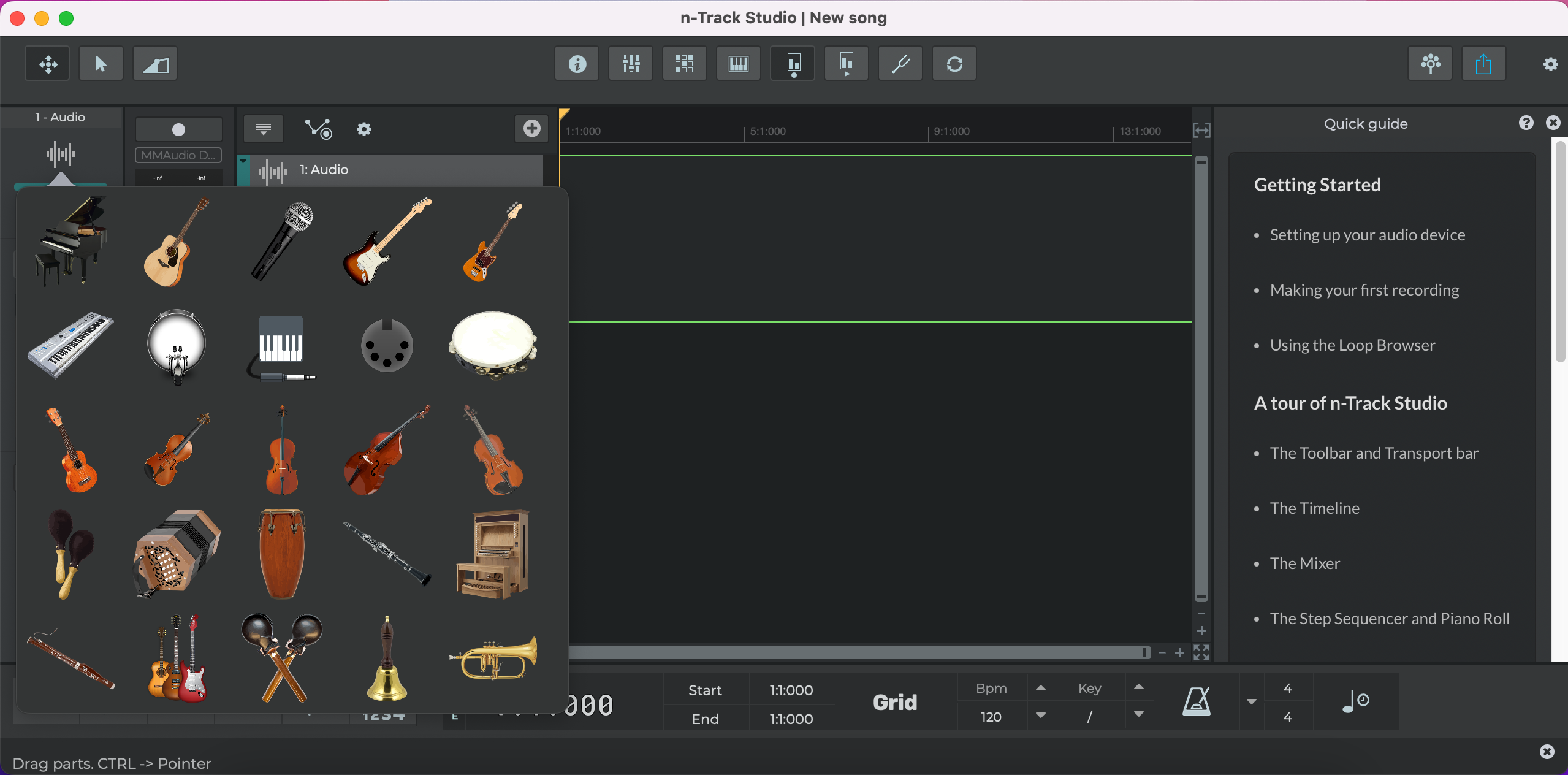Open The Mixer guide link
This screenshot has width=1568, height=775.
coord(1304,563)
